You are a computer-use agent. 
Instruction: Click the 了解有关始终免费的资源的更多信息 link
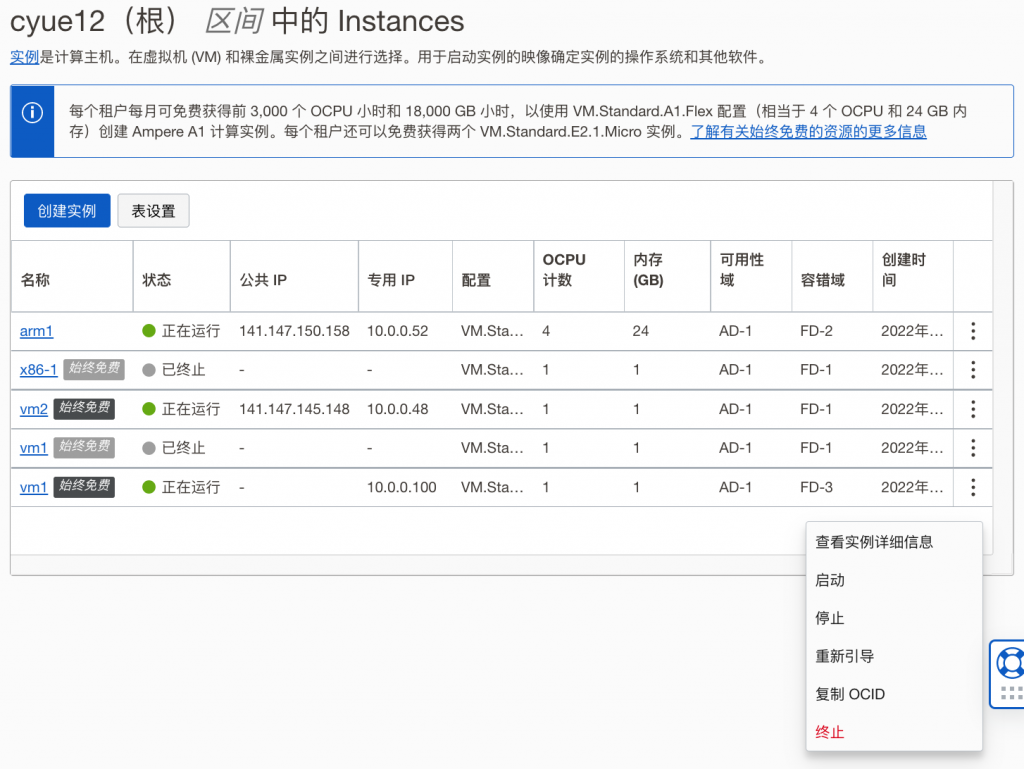[x=808, y=132]
